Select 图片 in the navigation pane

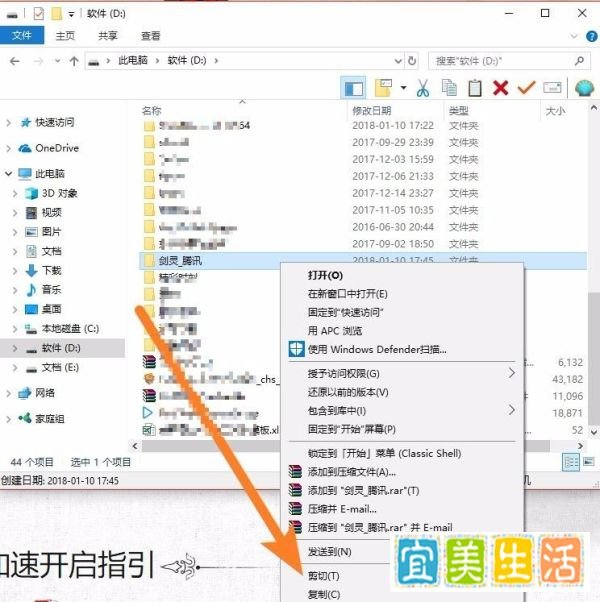(51, 232)
